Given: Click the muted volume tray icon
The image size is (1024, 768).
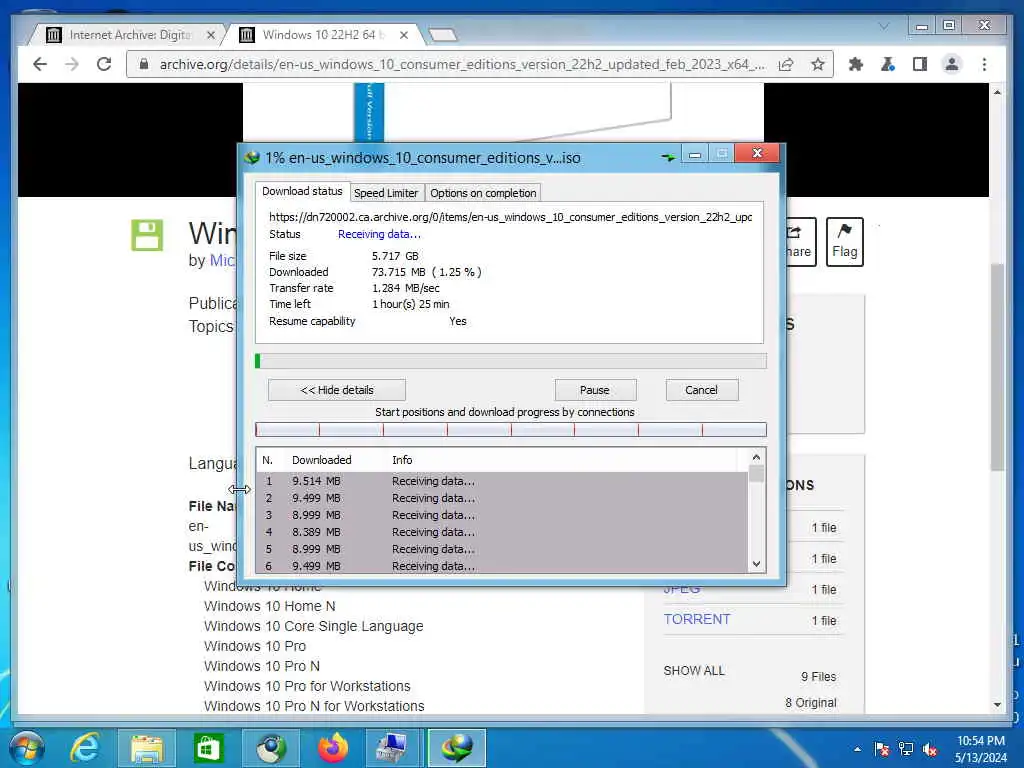Looking at the screenshot, I should [930, 749].
